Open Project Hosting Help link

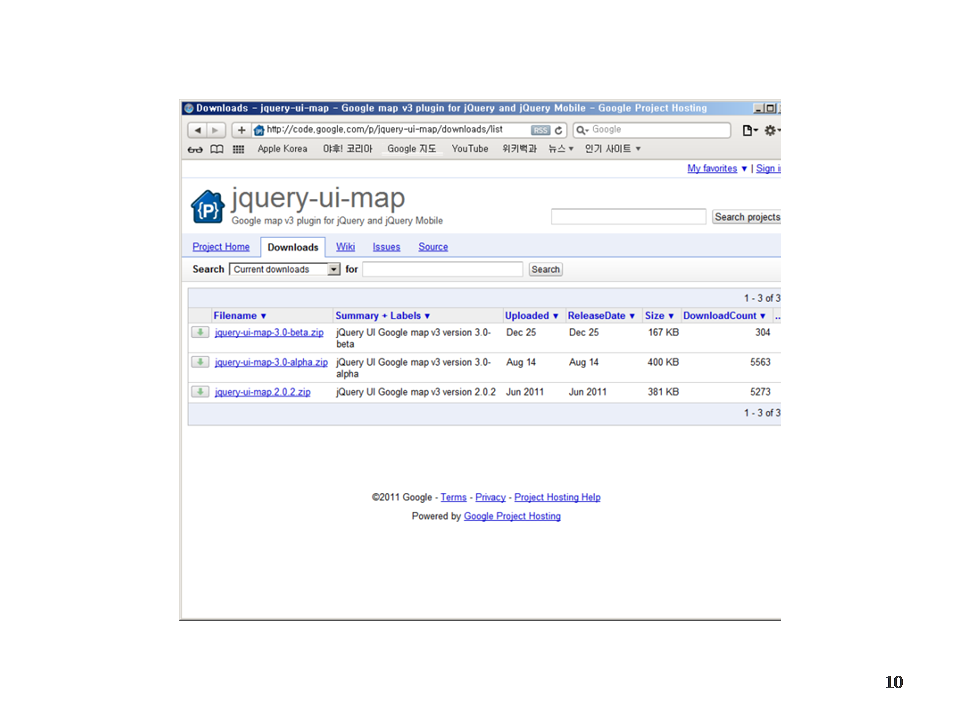[x=557, y=497]
